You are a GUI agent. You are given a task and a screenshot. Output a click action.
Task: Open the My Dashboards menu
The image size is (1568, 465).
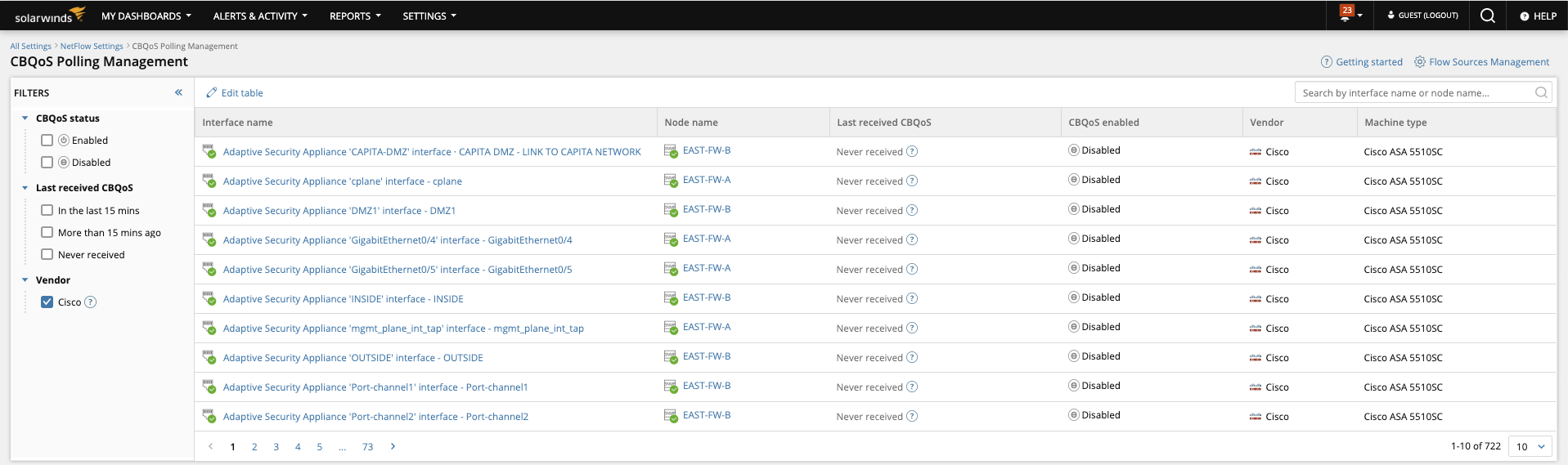click(x=146, y=16)
